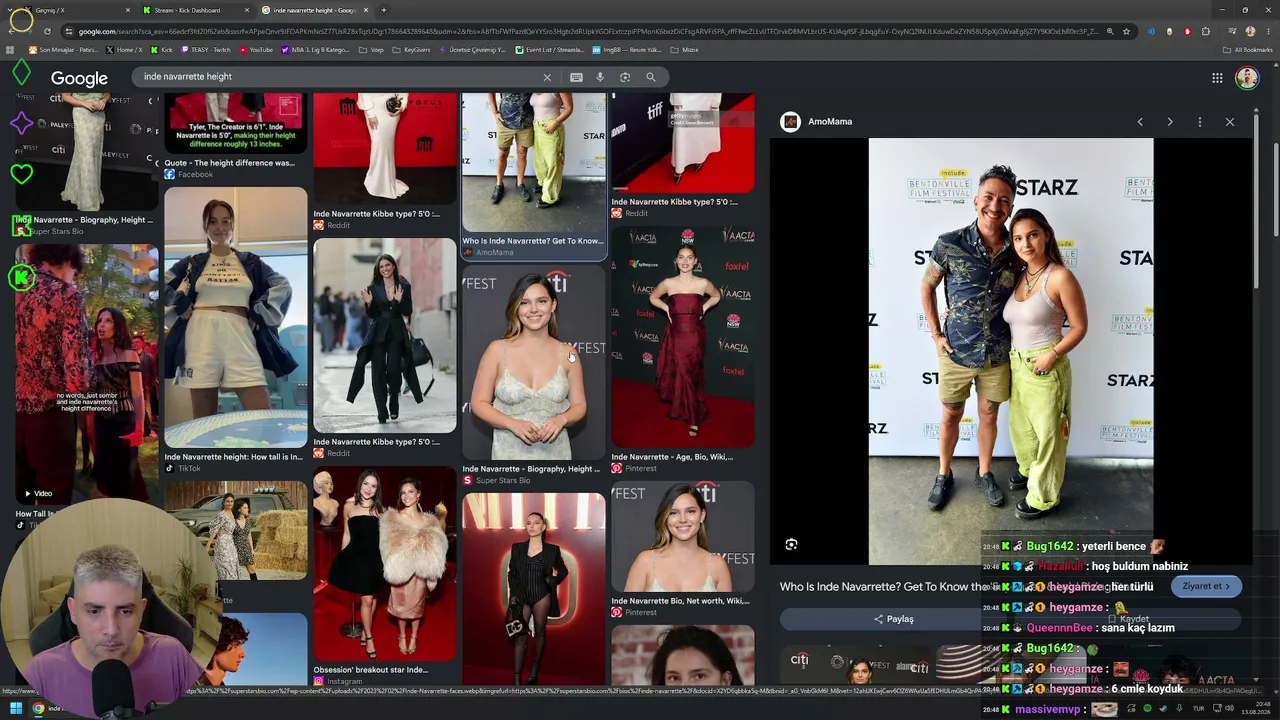Open Chrome from the taskbar
The image size is (1280, 720).
pos(38,709)
